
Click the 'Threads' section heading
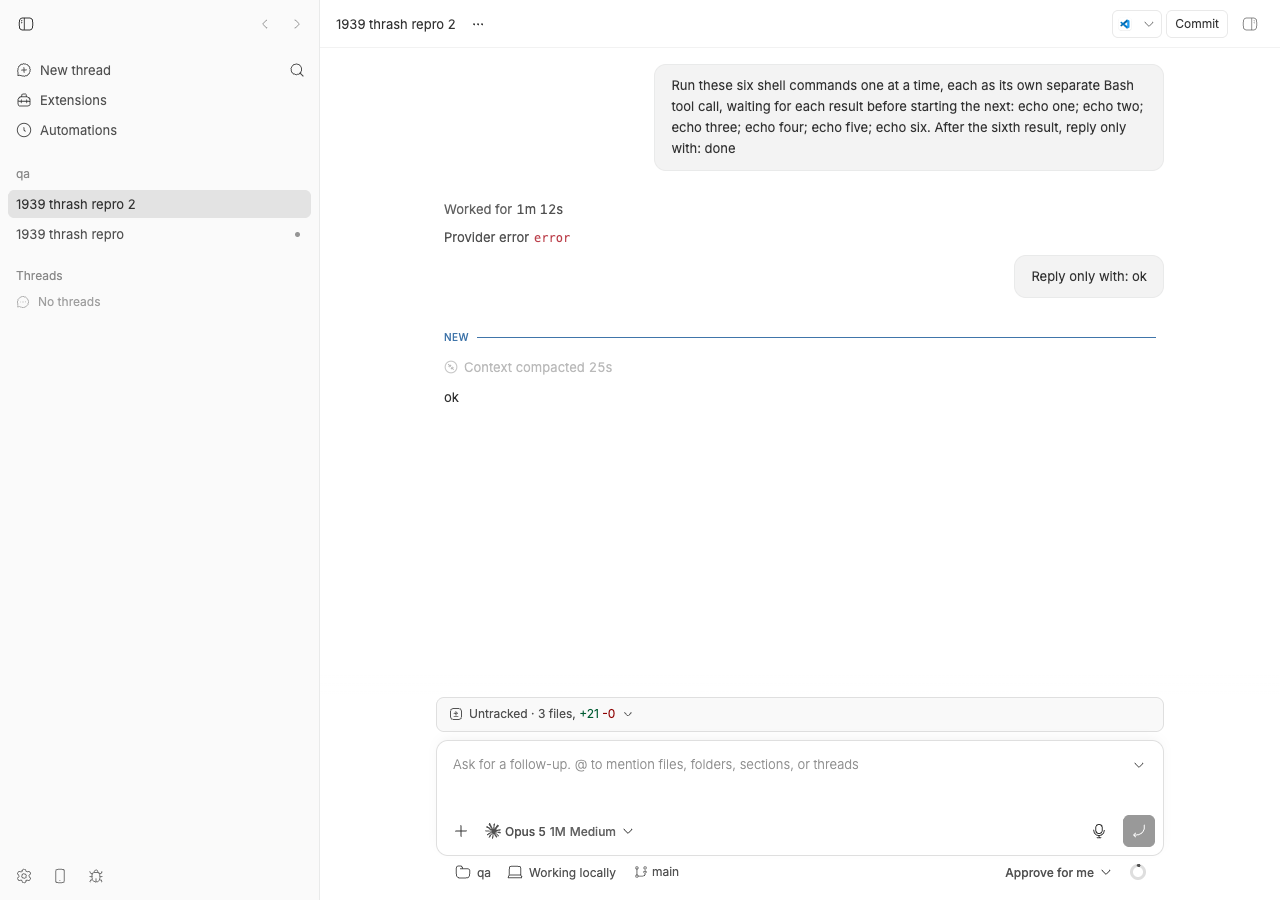[39, 276]
